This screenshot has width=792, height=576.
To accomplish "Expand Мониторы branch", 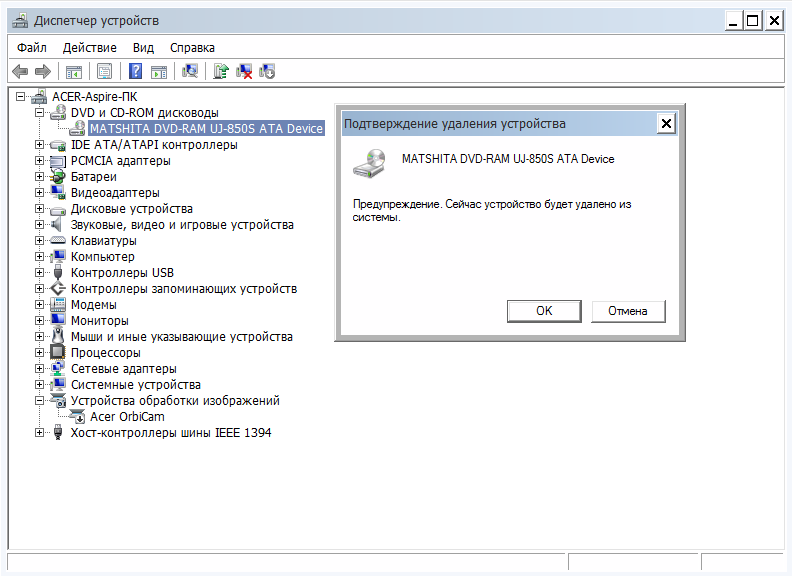I will click(x=39, y=320).
